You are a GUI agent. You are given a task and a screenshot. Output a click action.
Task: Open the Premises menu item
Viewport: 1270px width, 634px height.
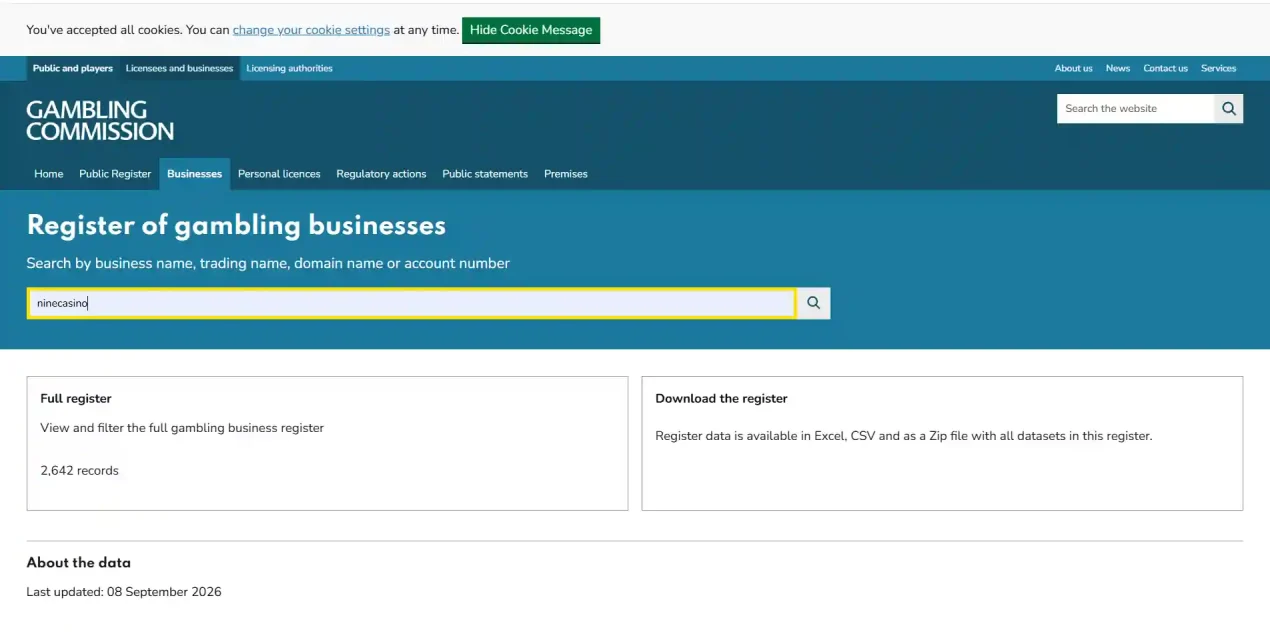click(x=566, y=174)
